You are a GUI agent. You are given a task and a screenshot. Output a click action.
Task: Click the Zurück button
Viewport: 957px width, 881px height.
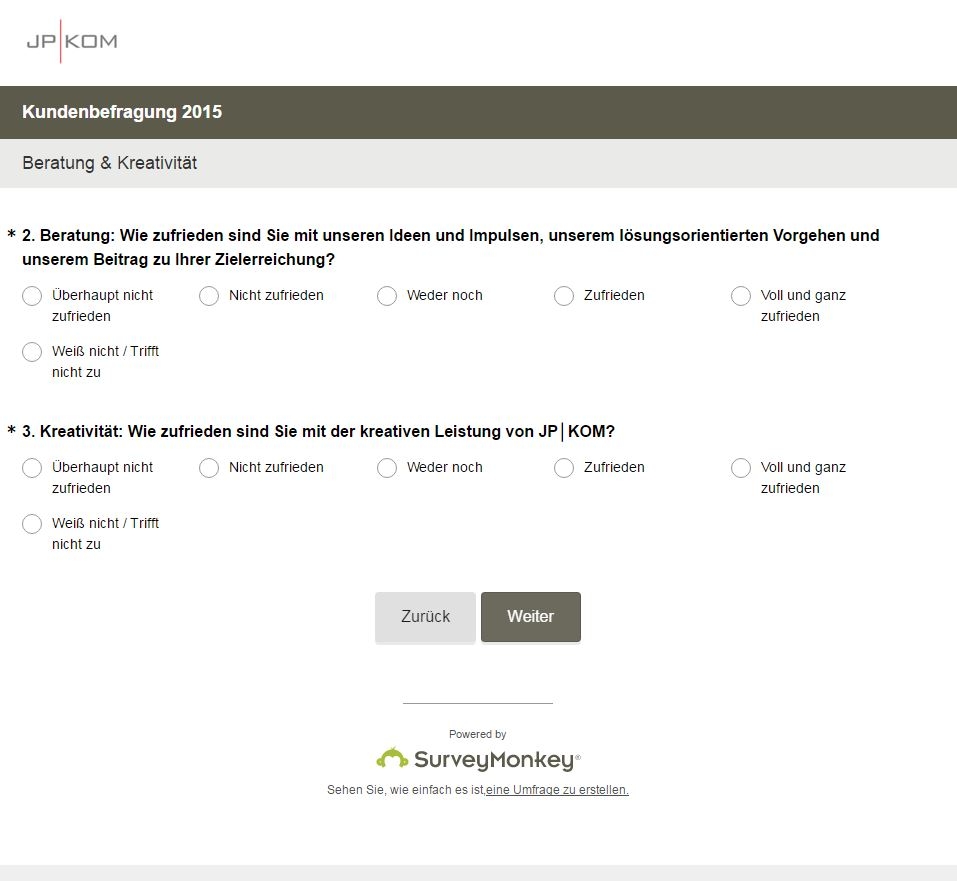pyautogui.click(x=425, y=617)
